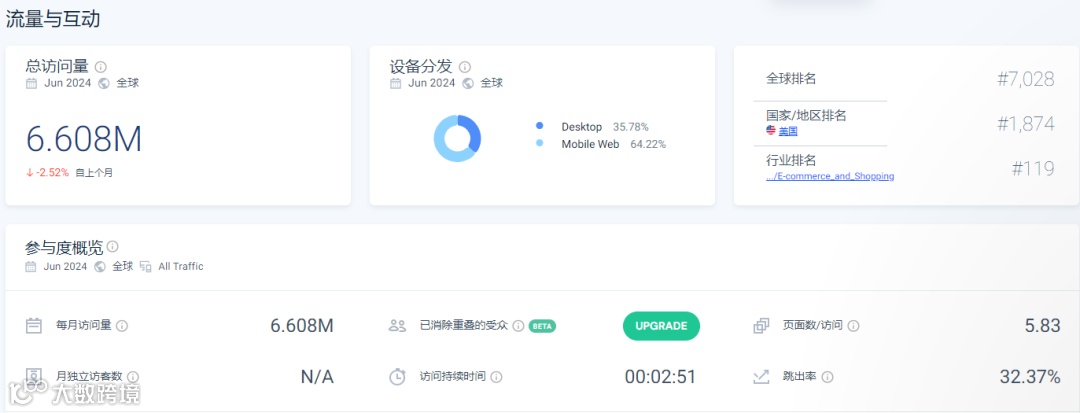The image size is (1080, 413).
Task: Click the device distribution donut chart
Action: (x=457, y=138)
